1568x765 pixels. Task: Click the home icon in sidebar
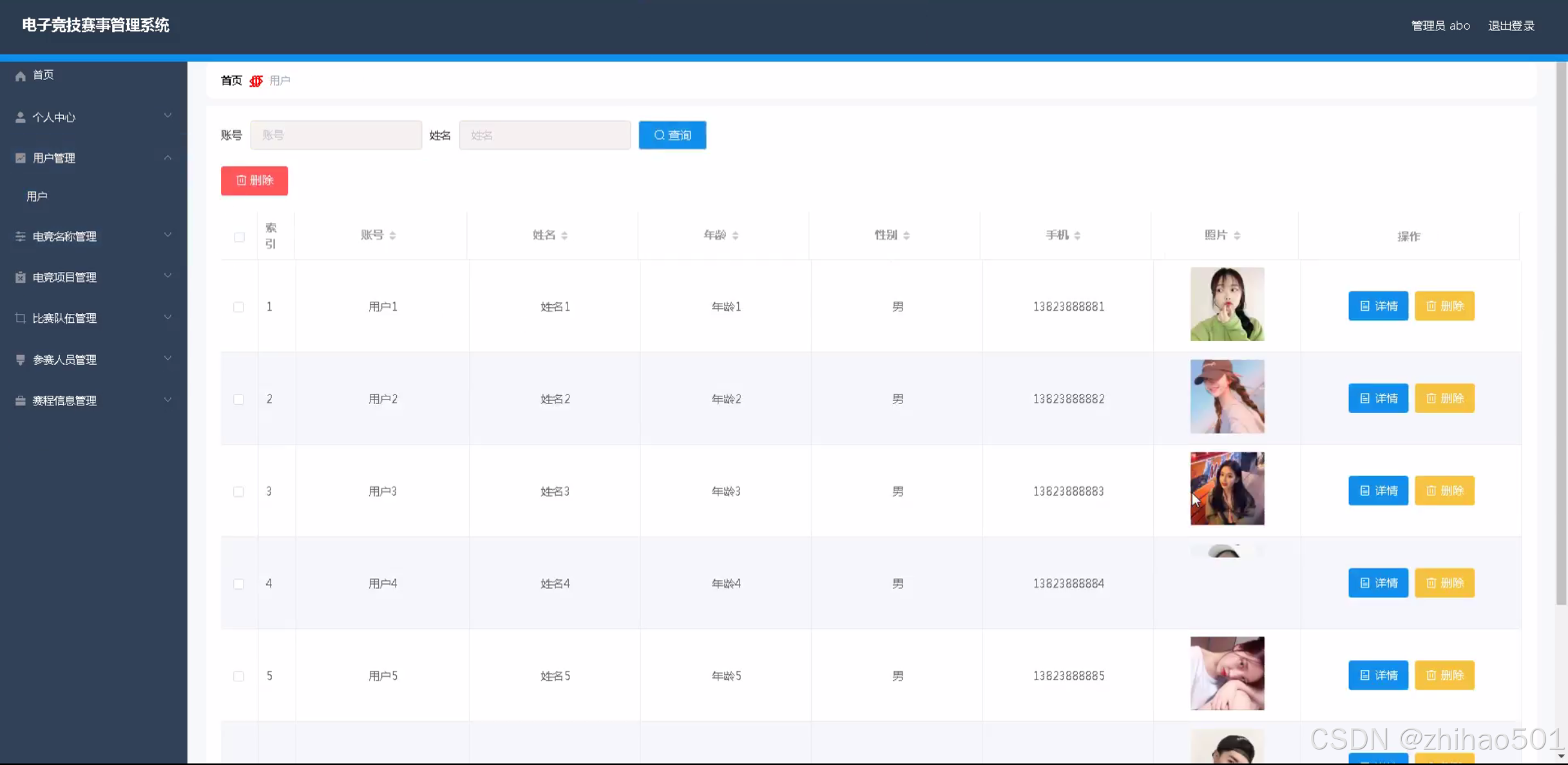[x=21, y=76]
